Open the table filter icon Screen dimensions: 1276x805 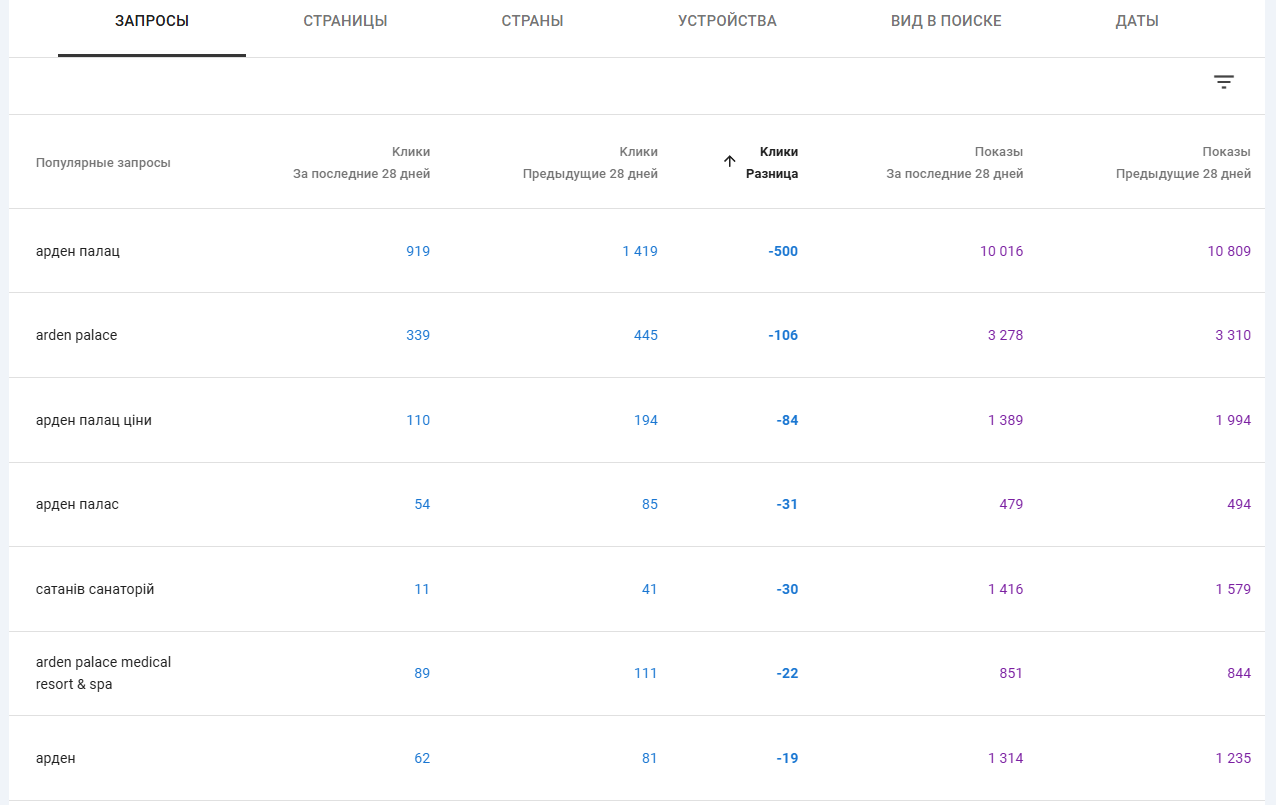click(x=1224, y=82)
